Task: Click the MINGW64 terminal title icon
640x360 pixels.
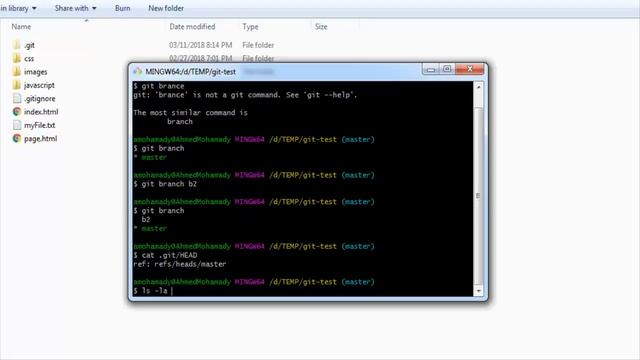Action: click(x=138, y=71)
